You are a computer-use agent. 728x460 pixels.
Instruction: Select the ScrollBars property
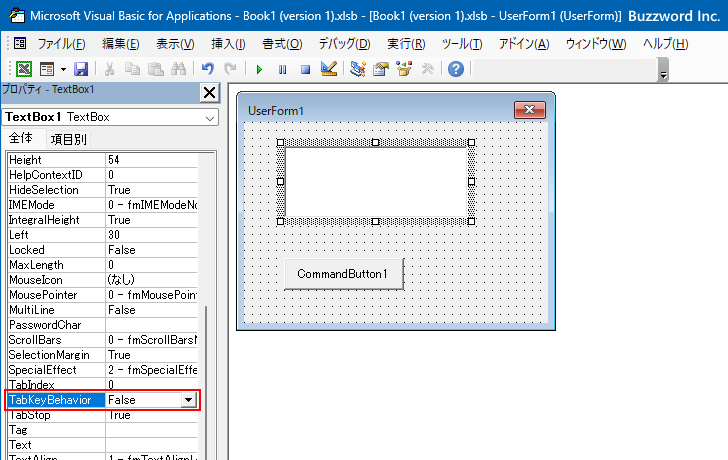(57, 340)
